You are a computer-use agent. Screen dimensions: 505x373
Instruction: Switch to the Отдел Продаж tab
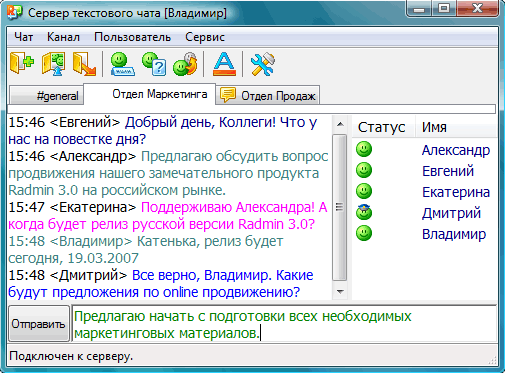coord(268,96)
